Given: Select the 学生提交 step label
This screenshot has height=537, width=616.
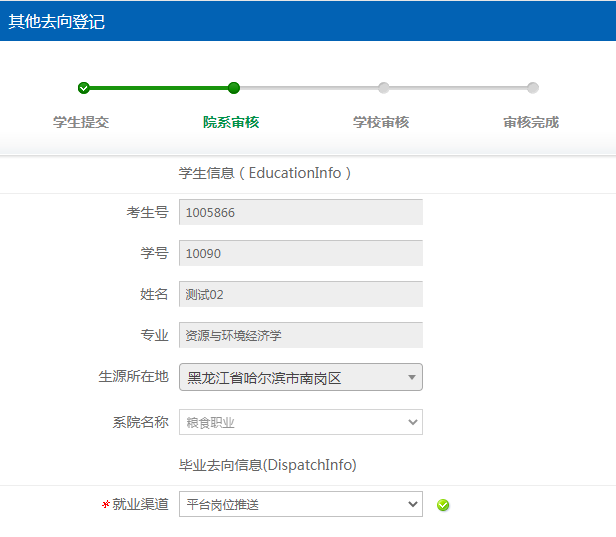Looking at the screenshot, I should point(81,122).
